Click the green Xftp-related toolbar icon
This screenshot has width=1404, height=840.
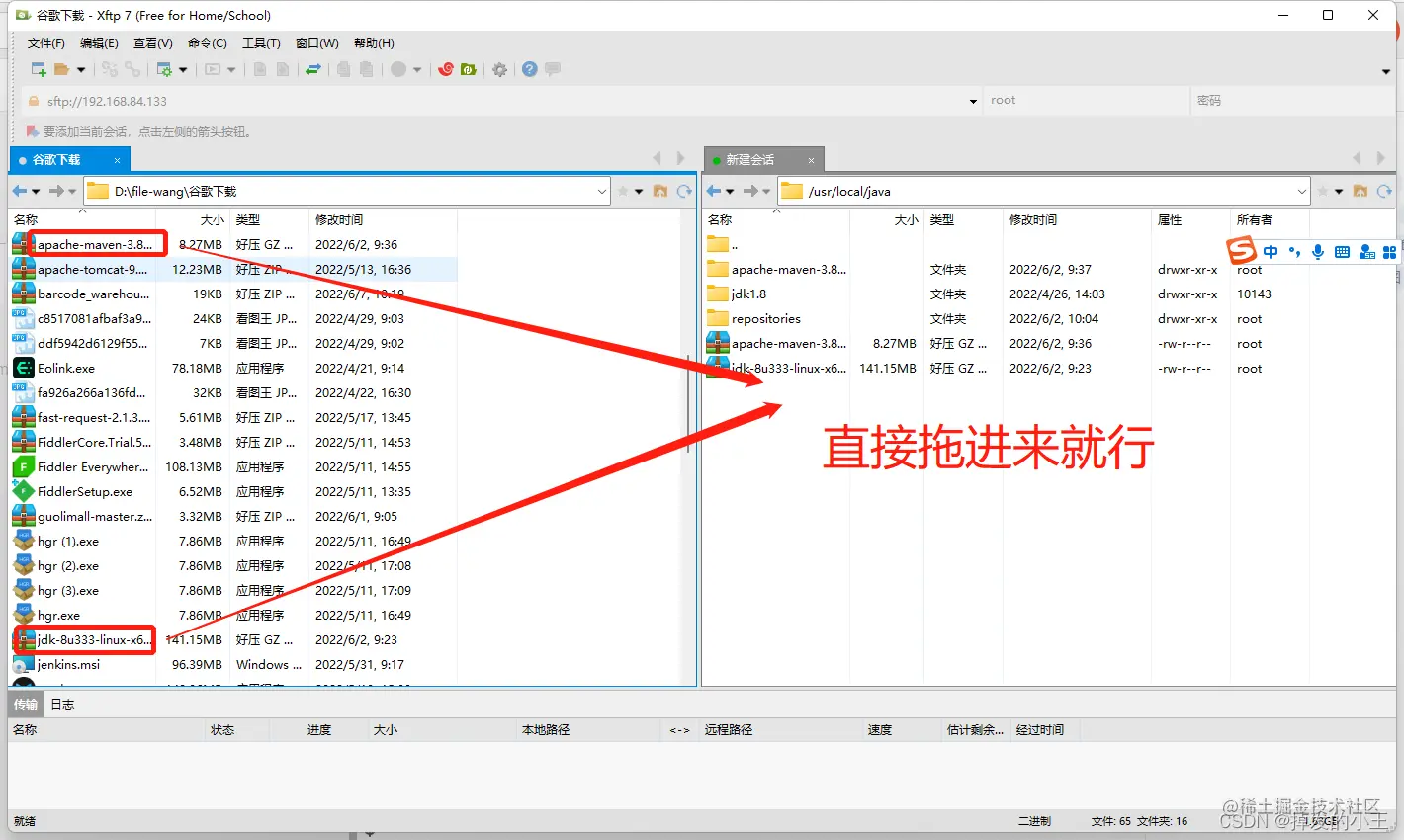469,69
